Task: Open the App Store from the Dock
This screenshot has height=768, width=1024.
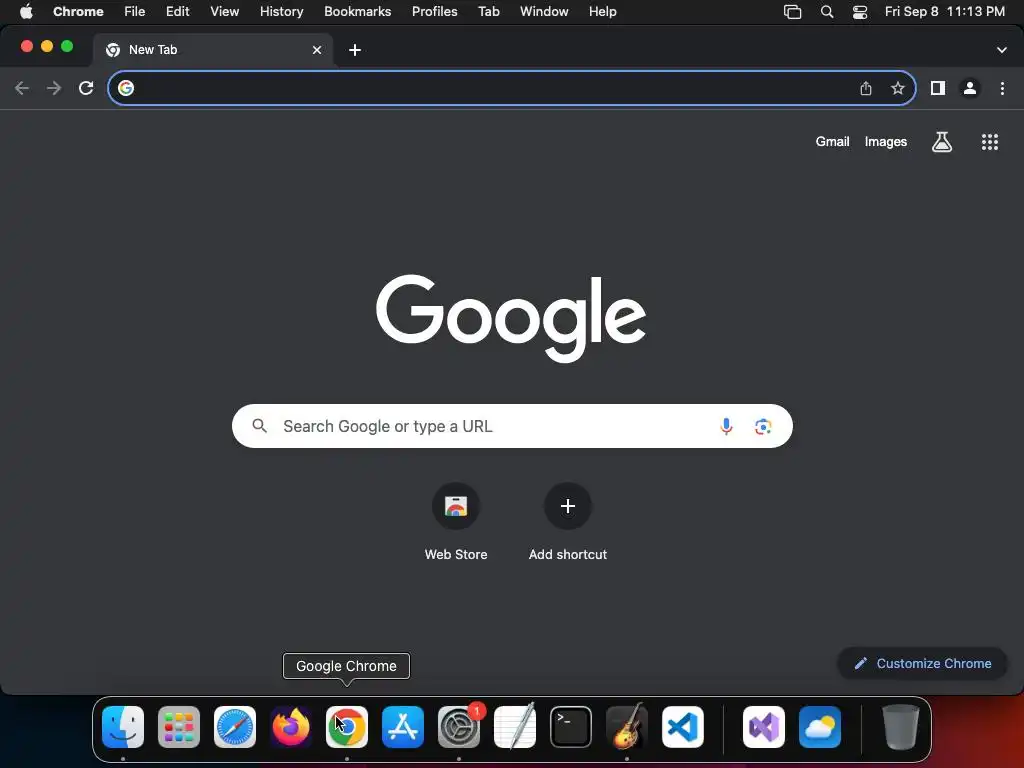Action: (403, 727)
